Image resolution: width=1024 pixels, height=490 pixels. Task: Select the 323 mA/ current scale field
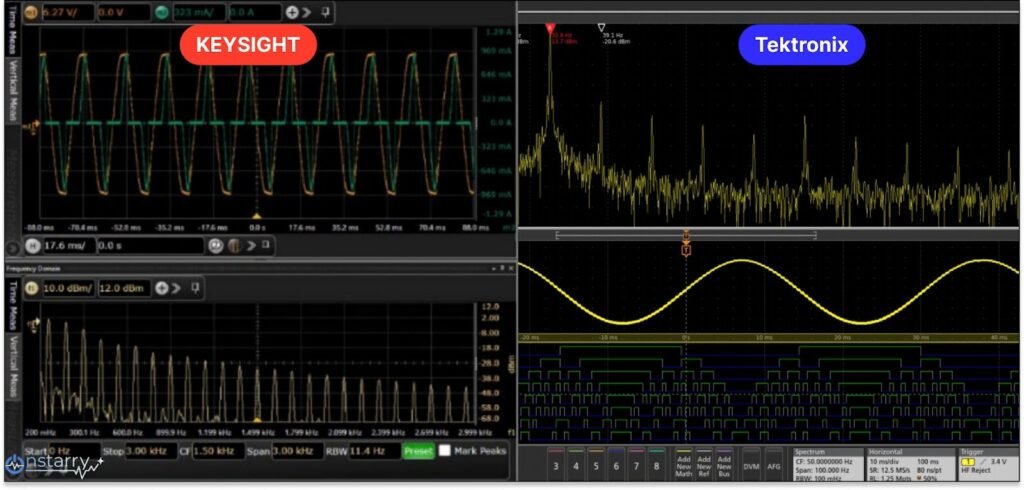pos(199,12)
